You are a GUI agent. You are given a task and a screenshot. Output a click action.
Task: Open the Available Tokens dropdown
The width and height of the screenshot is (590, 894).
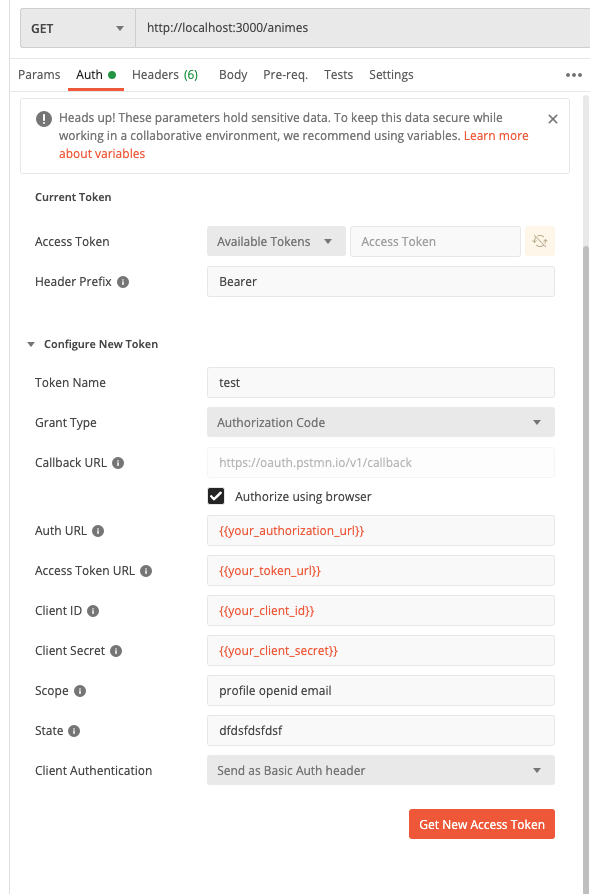pos(276,241)
